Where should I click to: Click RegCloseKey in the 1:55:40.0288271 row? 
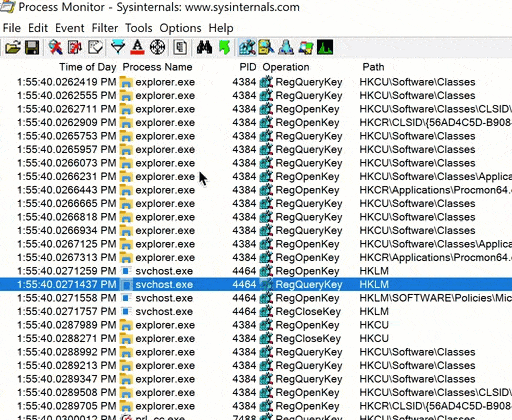[x=308, y=338]
